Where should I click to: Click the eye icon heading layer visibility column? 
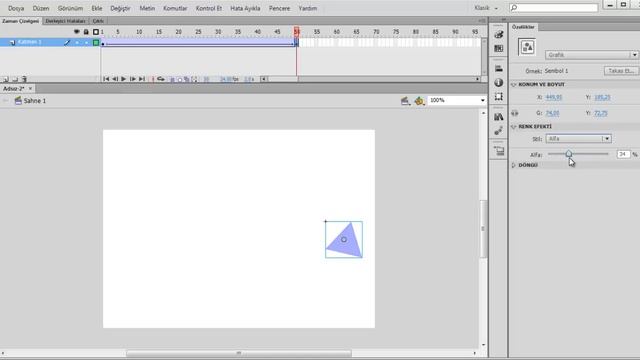(x=76, y=32)
